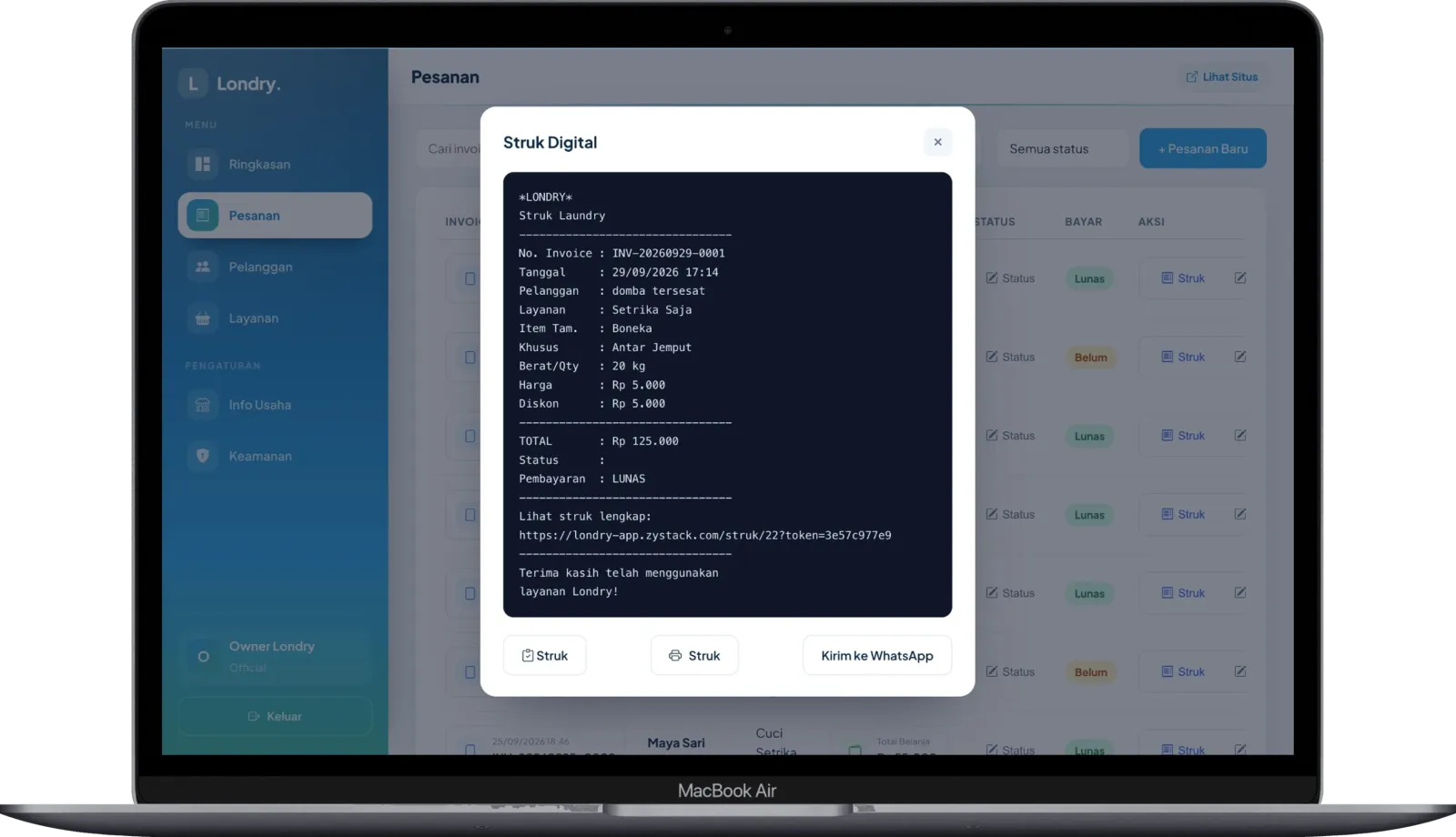Tick the checkbox of the fifth order row
This screenshot has height=837, width=1456.
pos(470,593)
